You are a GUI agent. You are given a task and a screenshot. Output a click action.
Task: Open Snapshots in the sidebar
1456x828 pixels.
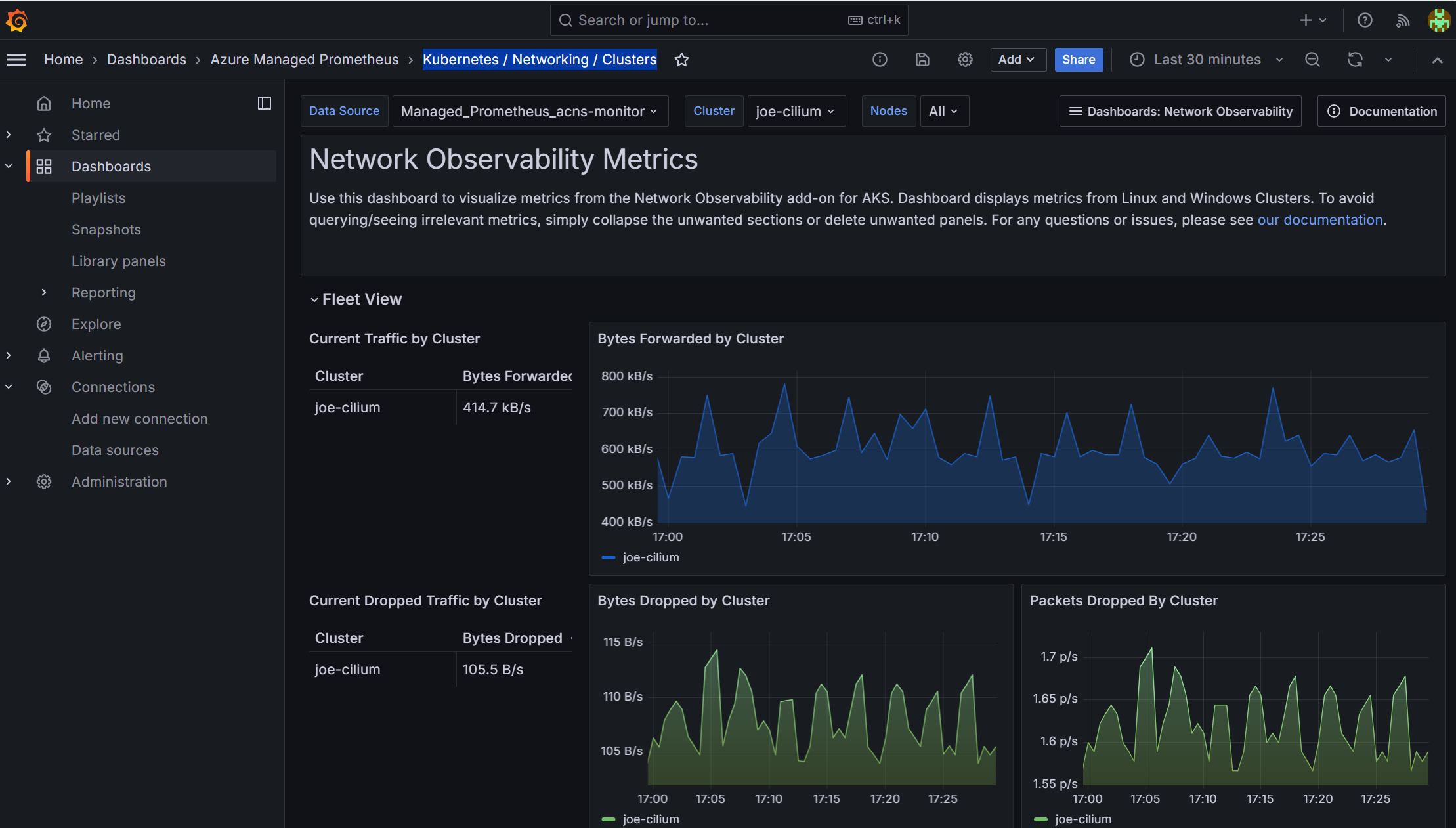106,229
